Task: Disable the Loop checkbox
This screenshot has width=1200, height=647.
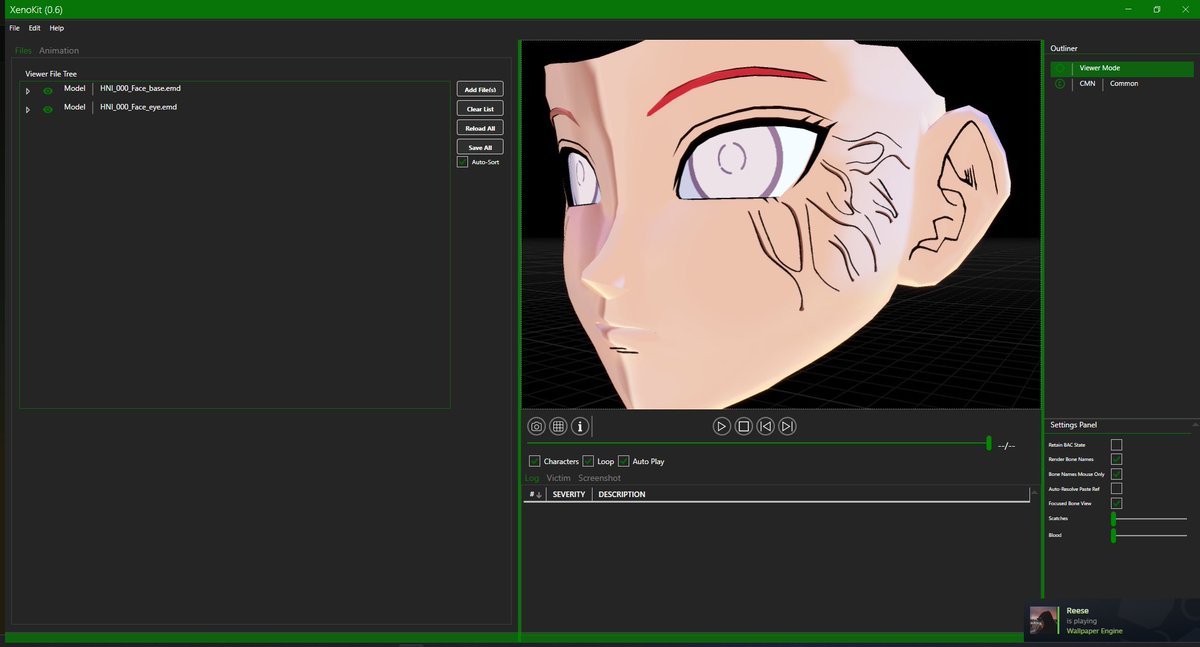Action: 587,461
